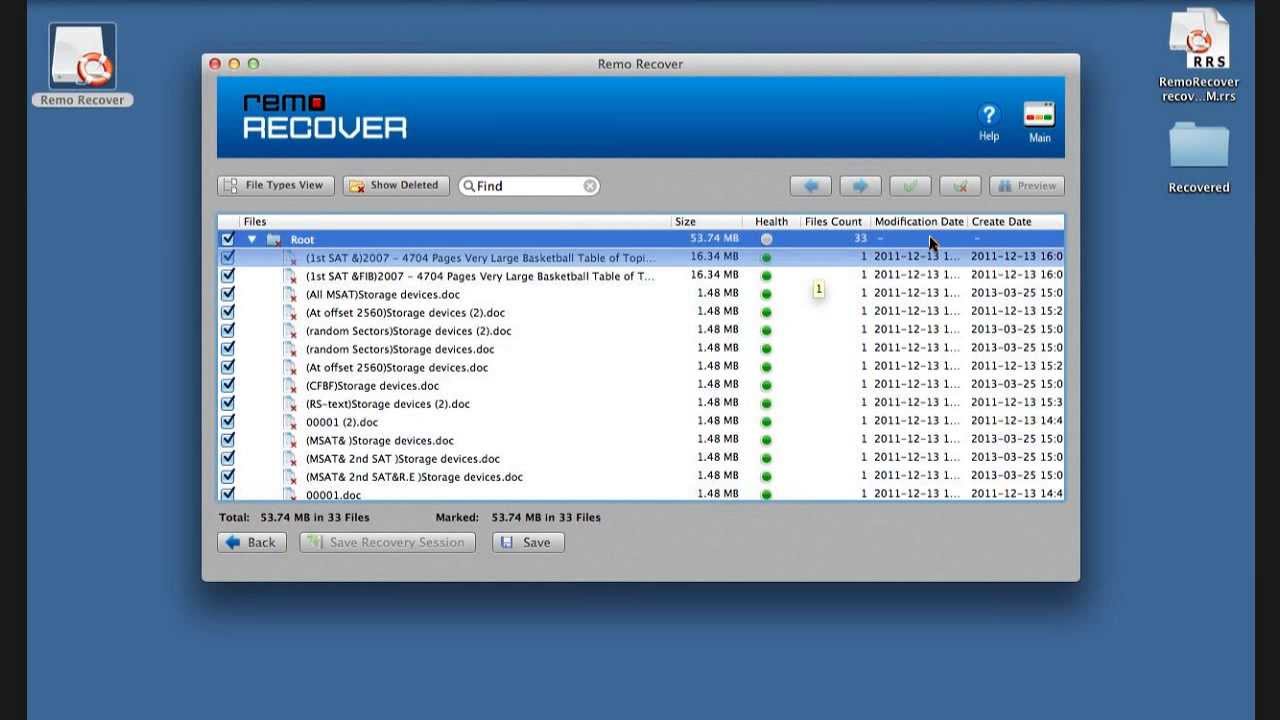Click green health dot of 00001.doc

pyautogui.click(x=766, y=494)
